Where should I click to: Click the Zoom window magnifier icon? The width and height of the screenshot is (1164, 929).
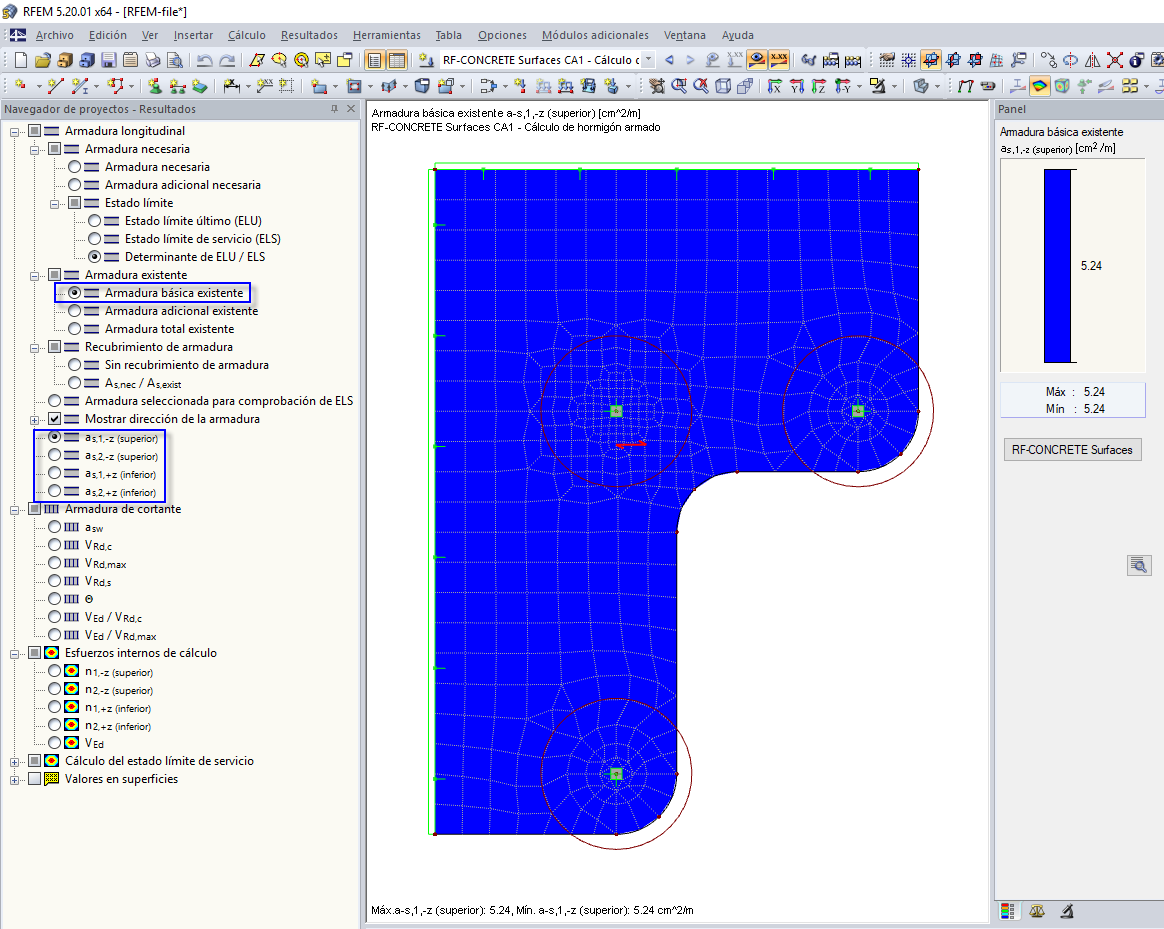(x=679, y=86)
